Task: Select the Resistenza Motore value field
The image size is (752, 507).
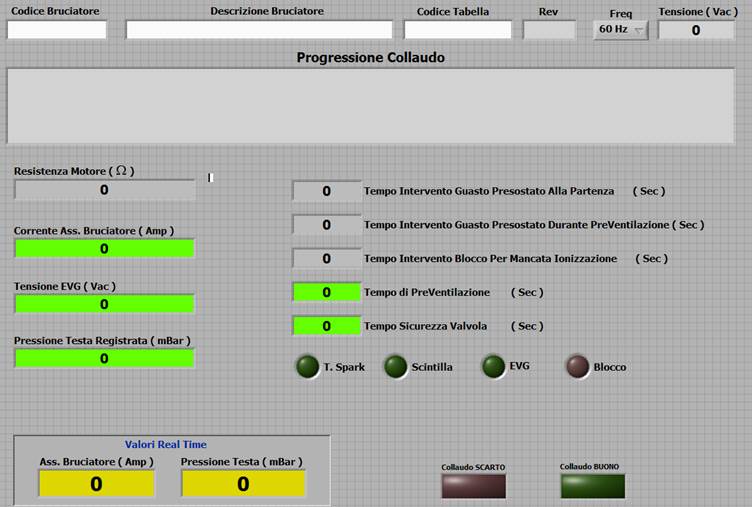Action: click(104, 190)
